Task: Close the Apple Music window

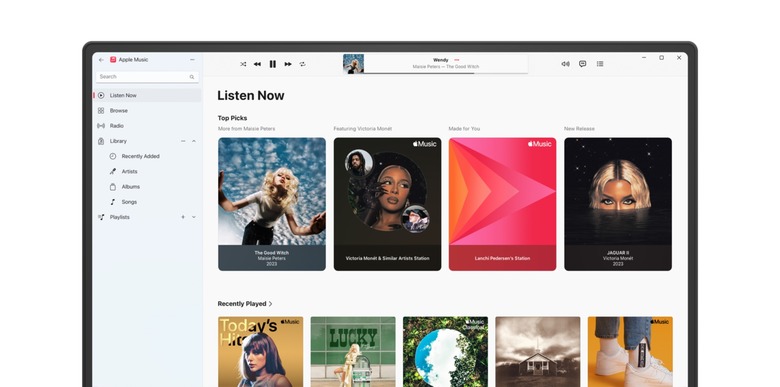Action: [679, 58]
